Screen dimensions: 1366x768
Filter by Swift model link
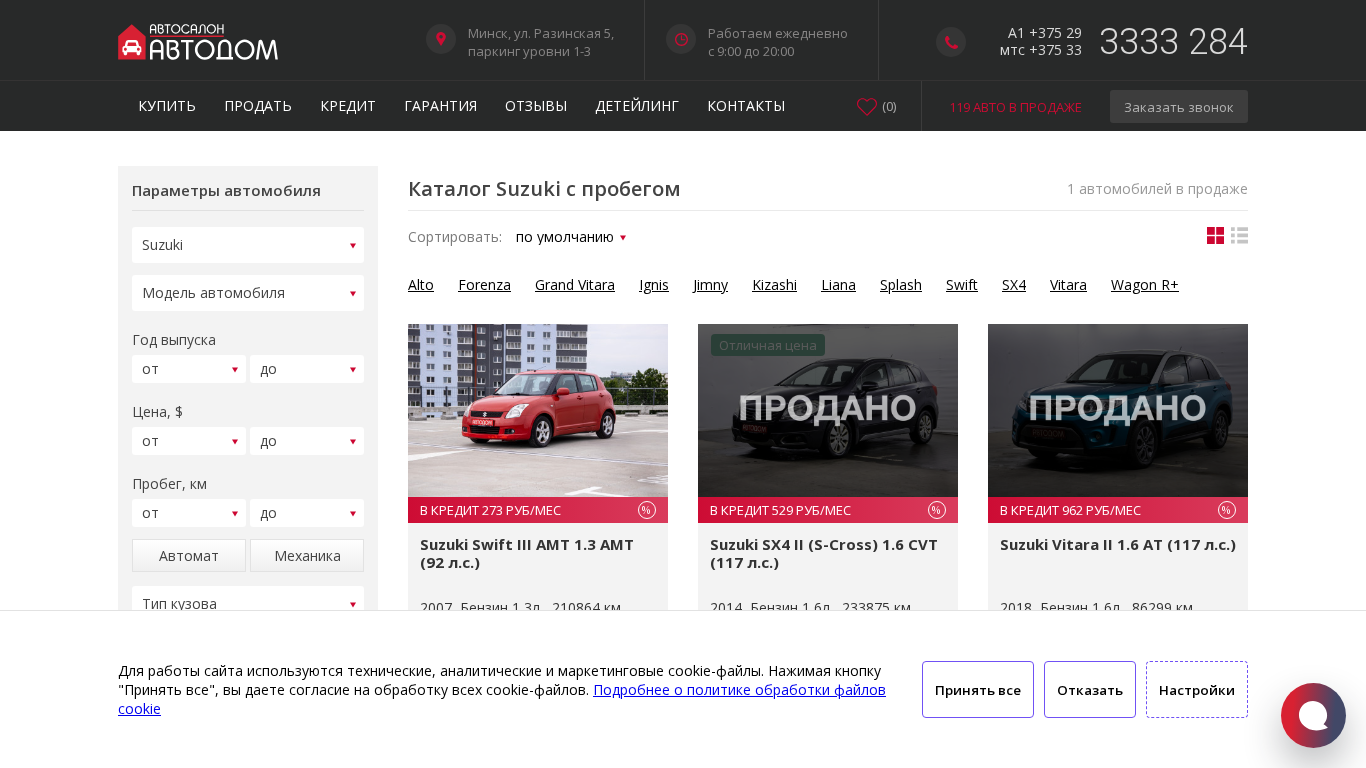pos(962,285)
